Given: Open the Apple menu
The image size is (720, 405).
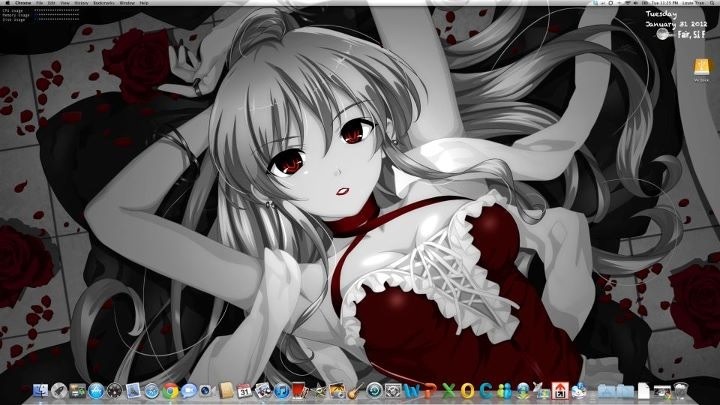Looking at the screenshot, I should (x=7, y=3).
